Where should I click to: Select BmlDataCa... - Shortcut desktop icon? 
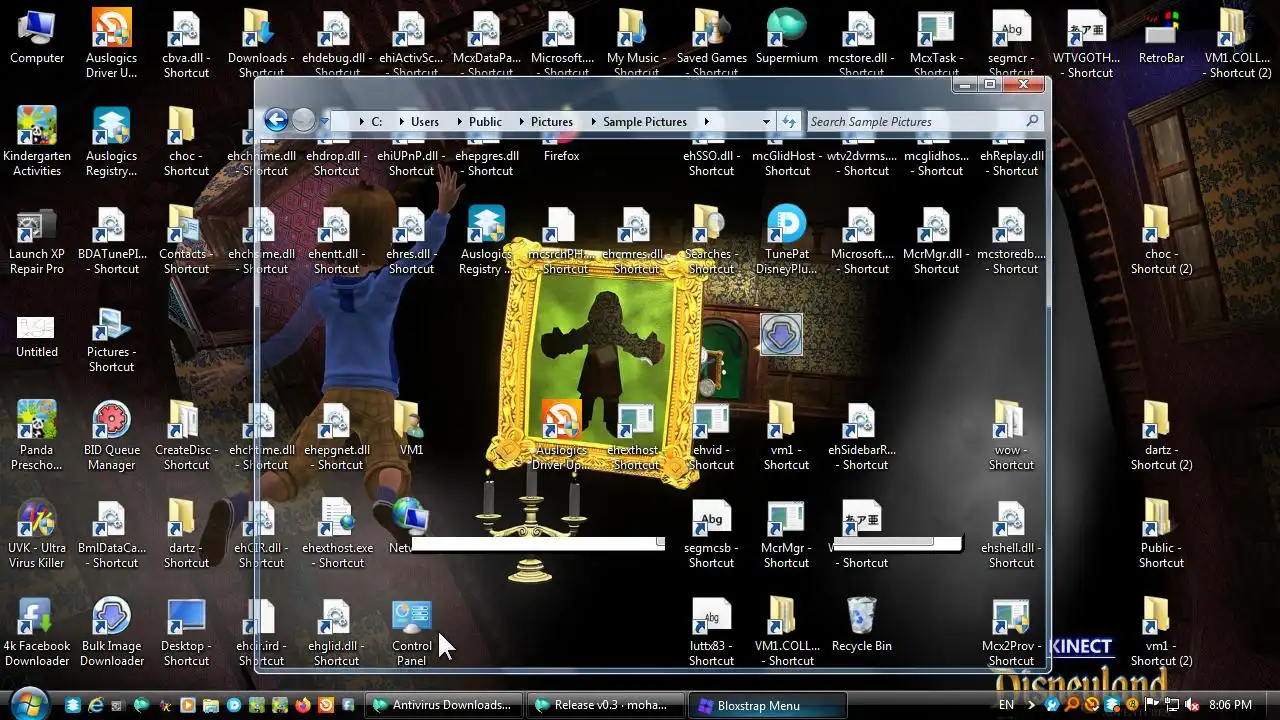pyautogui.click(x=111, y=535)
